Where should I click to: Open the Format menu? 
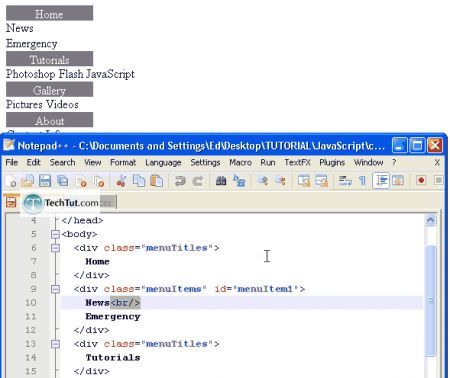123,162
